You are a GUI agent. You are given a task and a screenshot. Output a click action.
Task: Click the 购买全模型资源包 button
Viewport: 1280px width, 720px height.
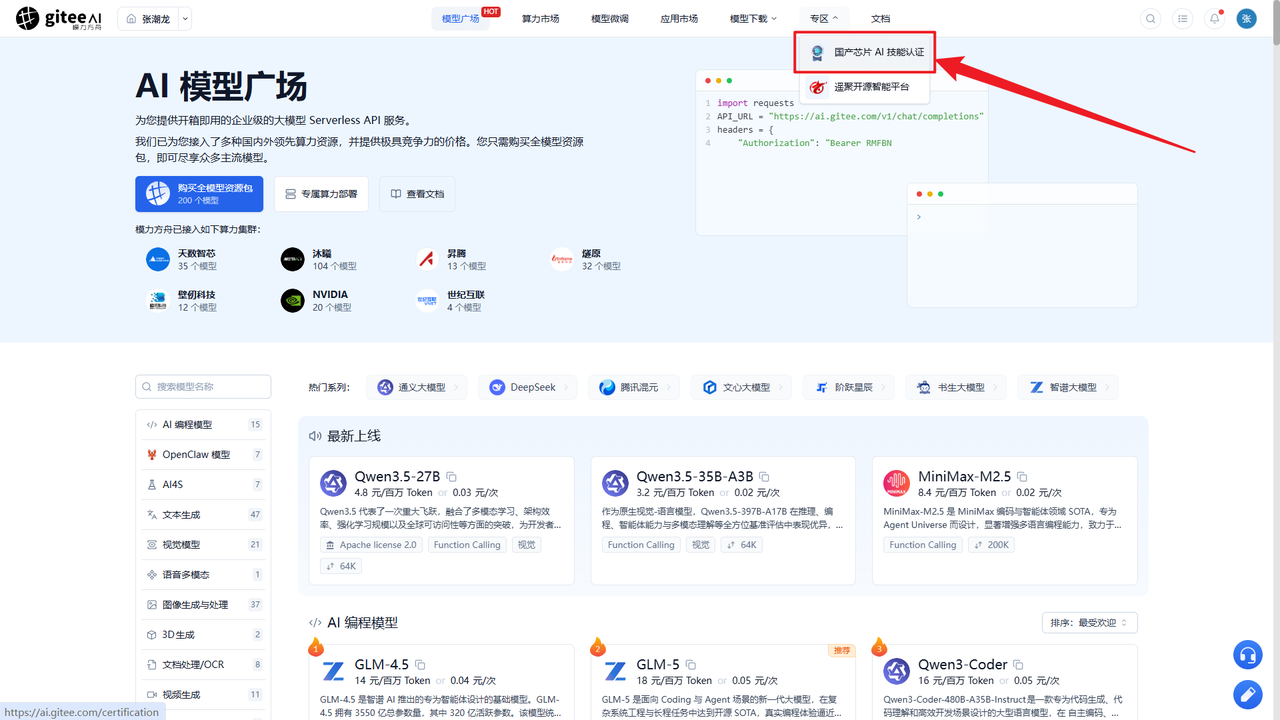(199, 194)
